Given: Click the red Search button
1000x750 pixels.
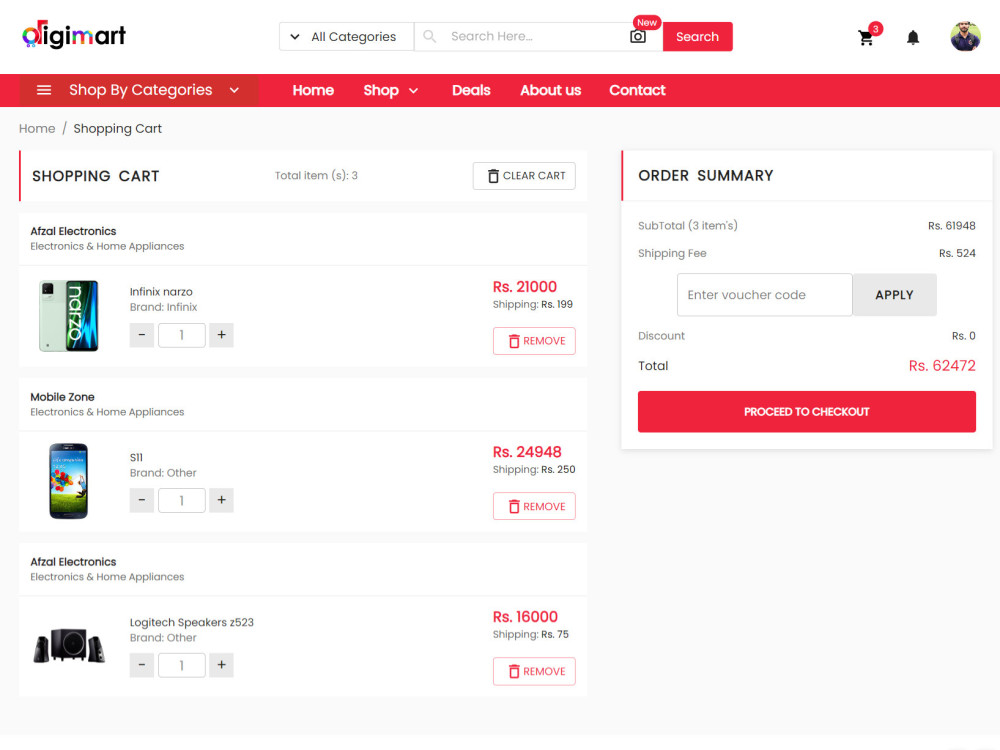Looking at the screenshot, I should (697, 36).
